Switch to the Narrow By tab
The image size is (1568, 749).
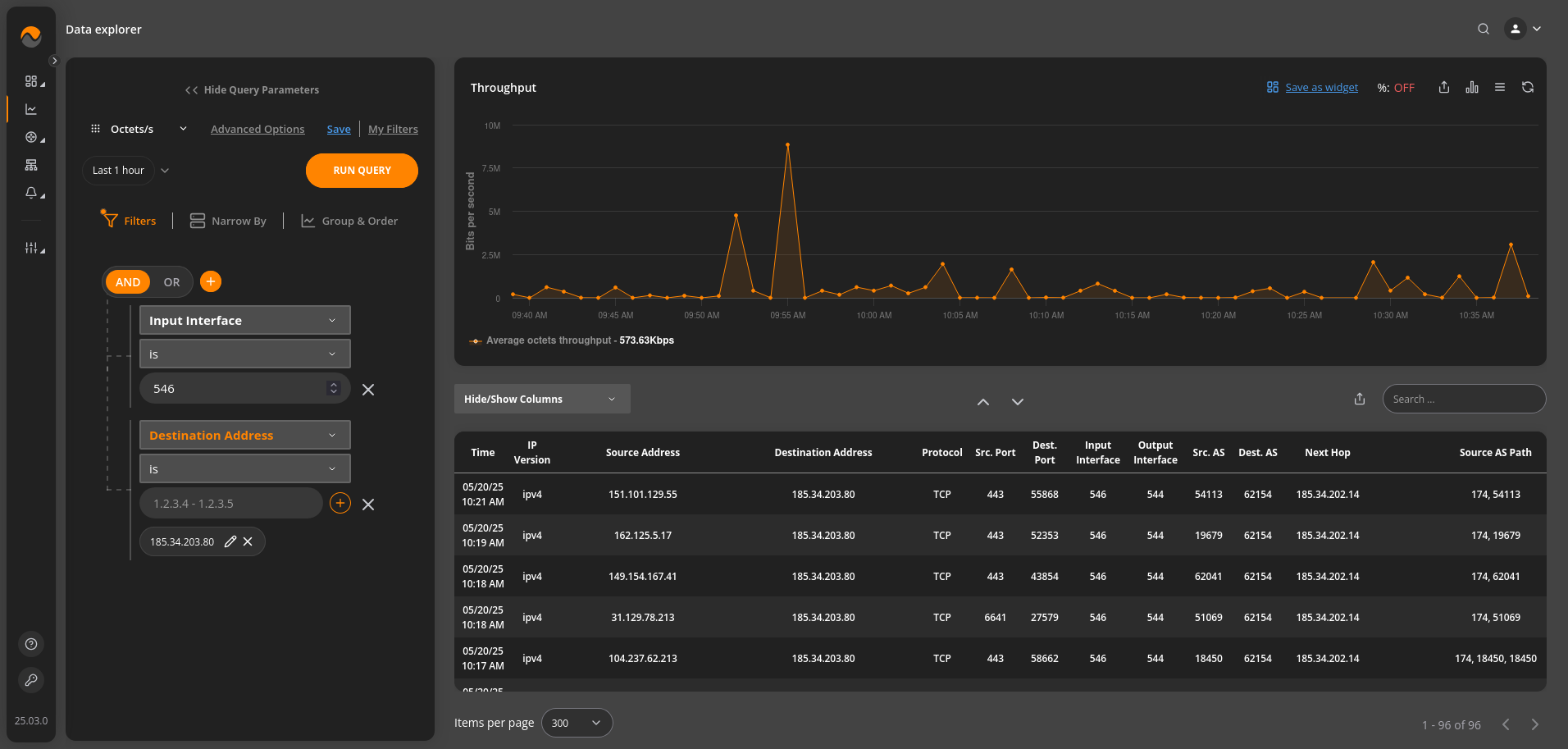229,221
